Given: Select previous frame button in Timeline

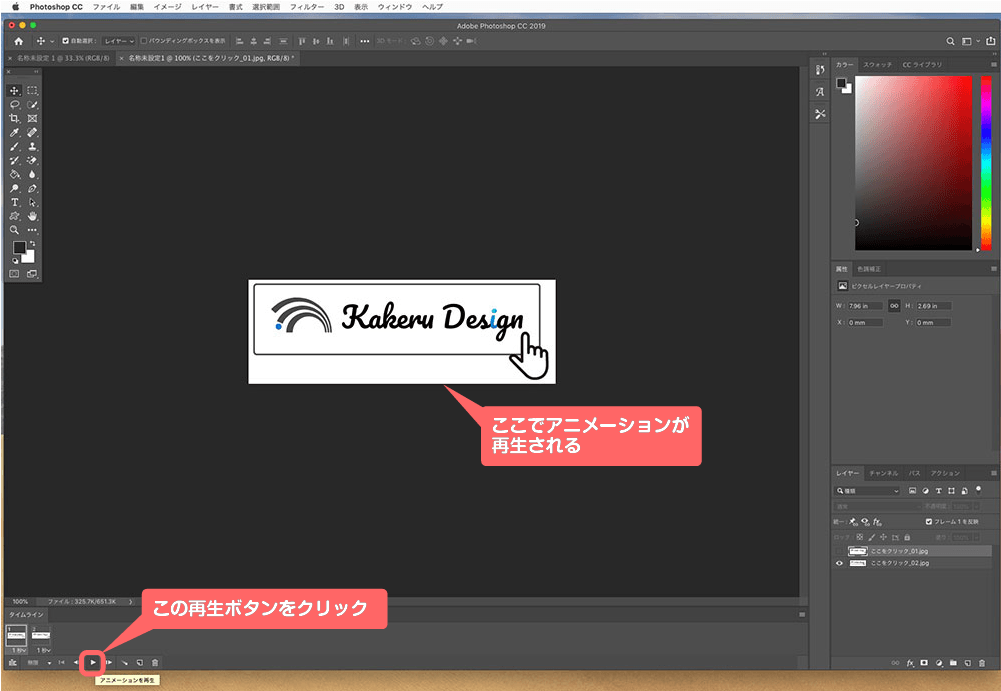Looking at the screenshot, I should 76,663.
